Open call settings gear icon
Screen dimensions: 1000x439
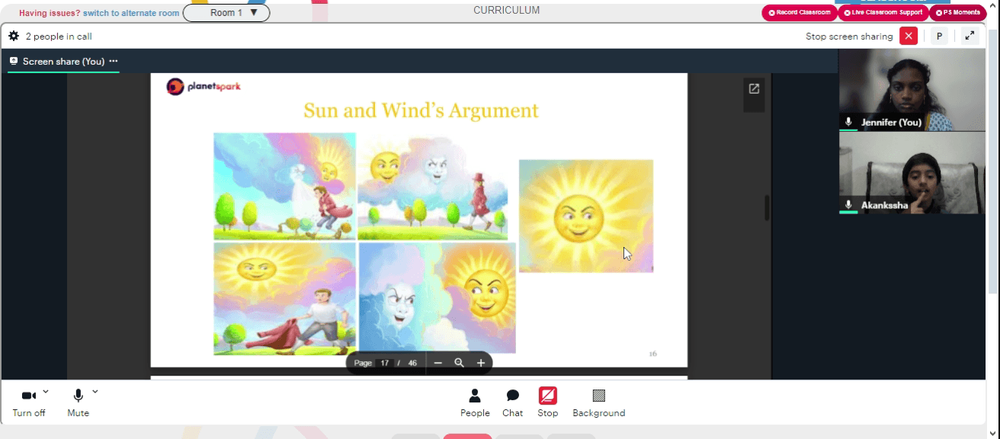click(x=13, y=36)
